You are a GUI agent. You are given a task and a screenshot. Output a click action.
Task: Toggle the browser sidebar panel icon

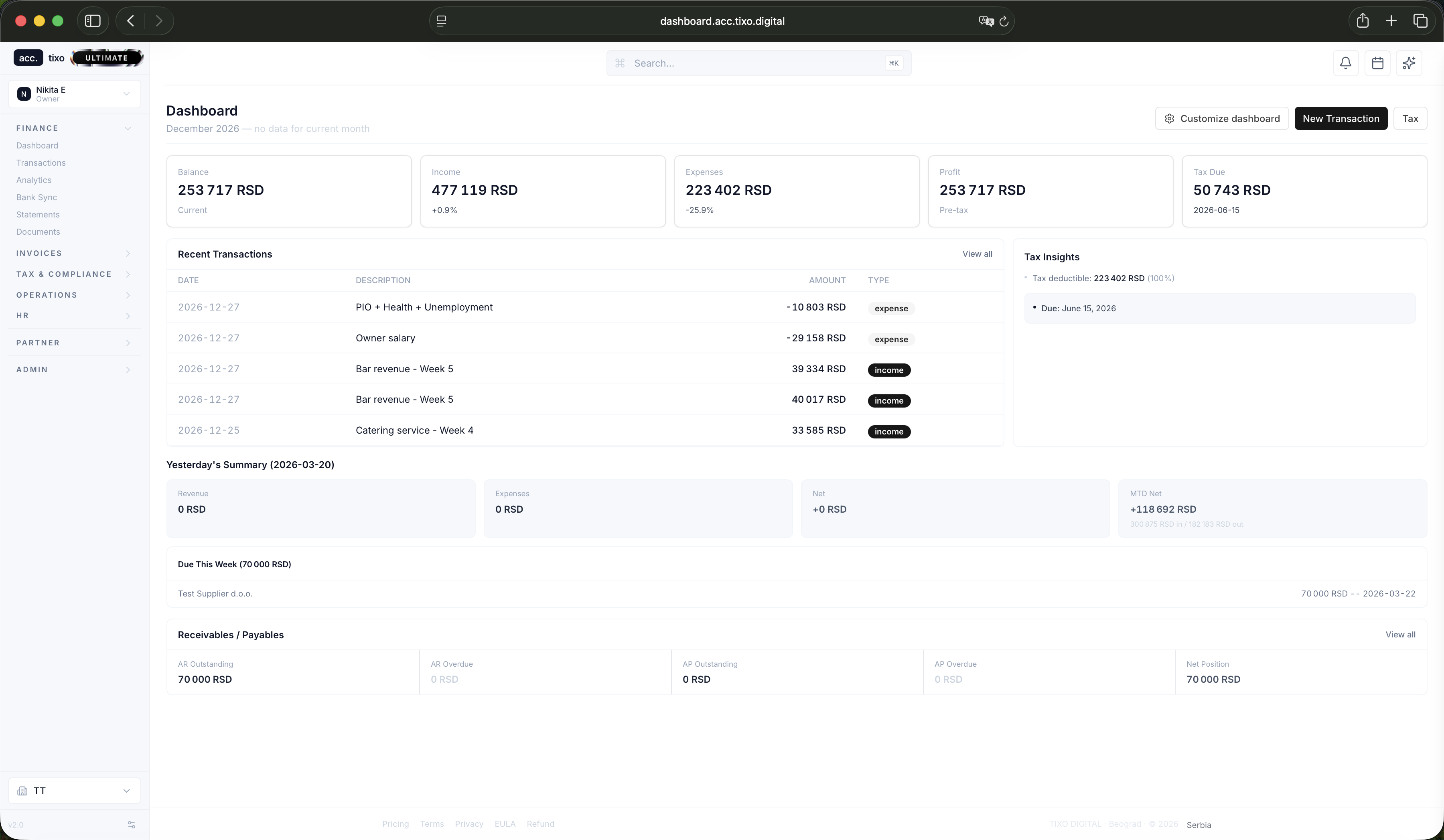point(93,21)
